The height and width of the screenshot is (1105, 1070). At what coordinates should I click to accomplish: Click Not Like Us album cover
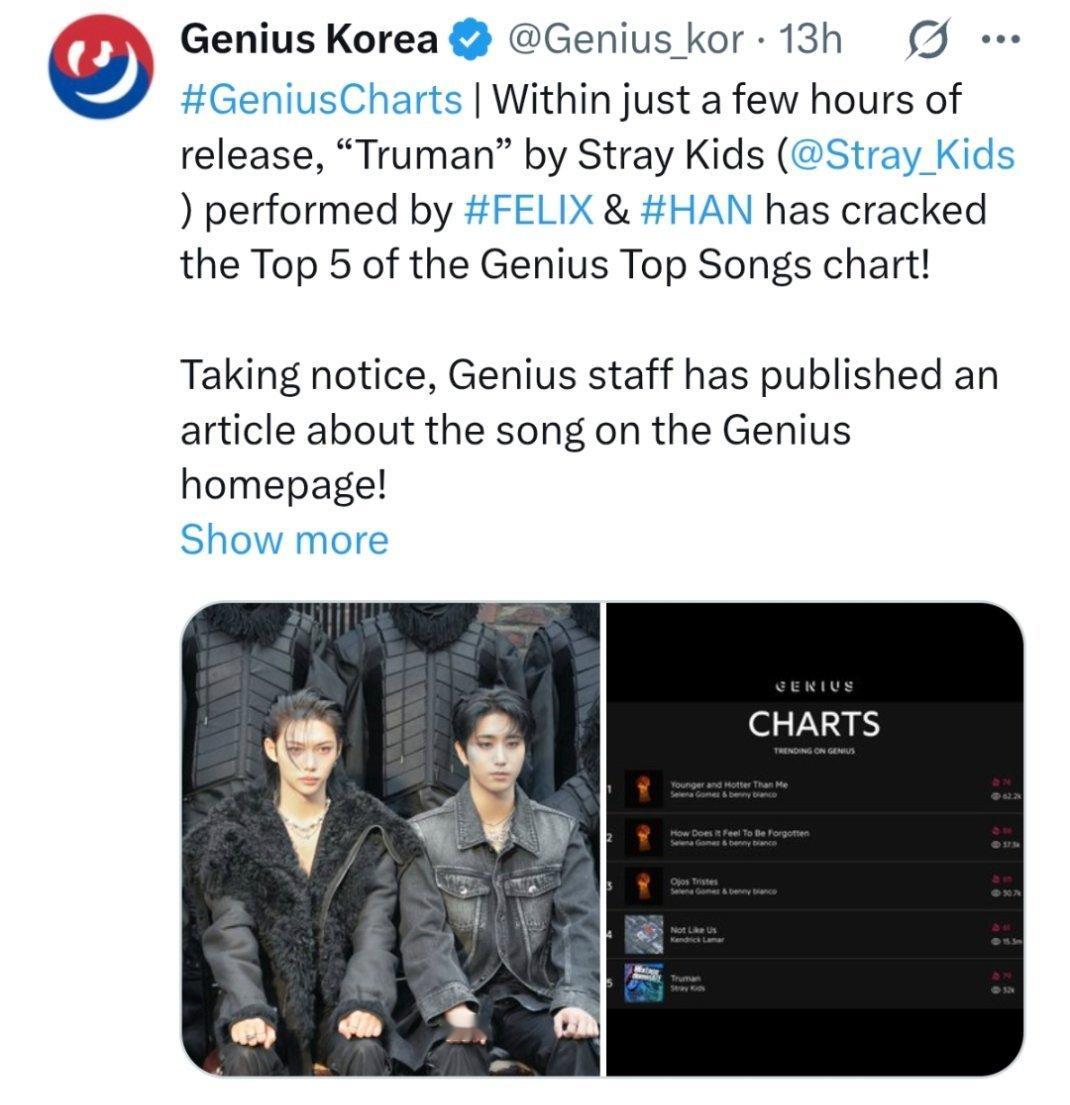coord(644,934)
